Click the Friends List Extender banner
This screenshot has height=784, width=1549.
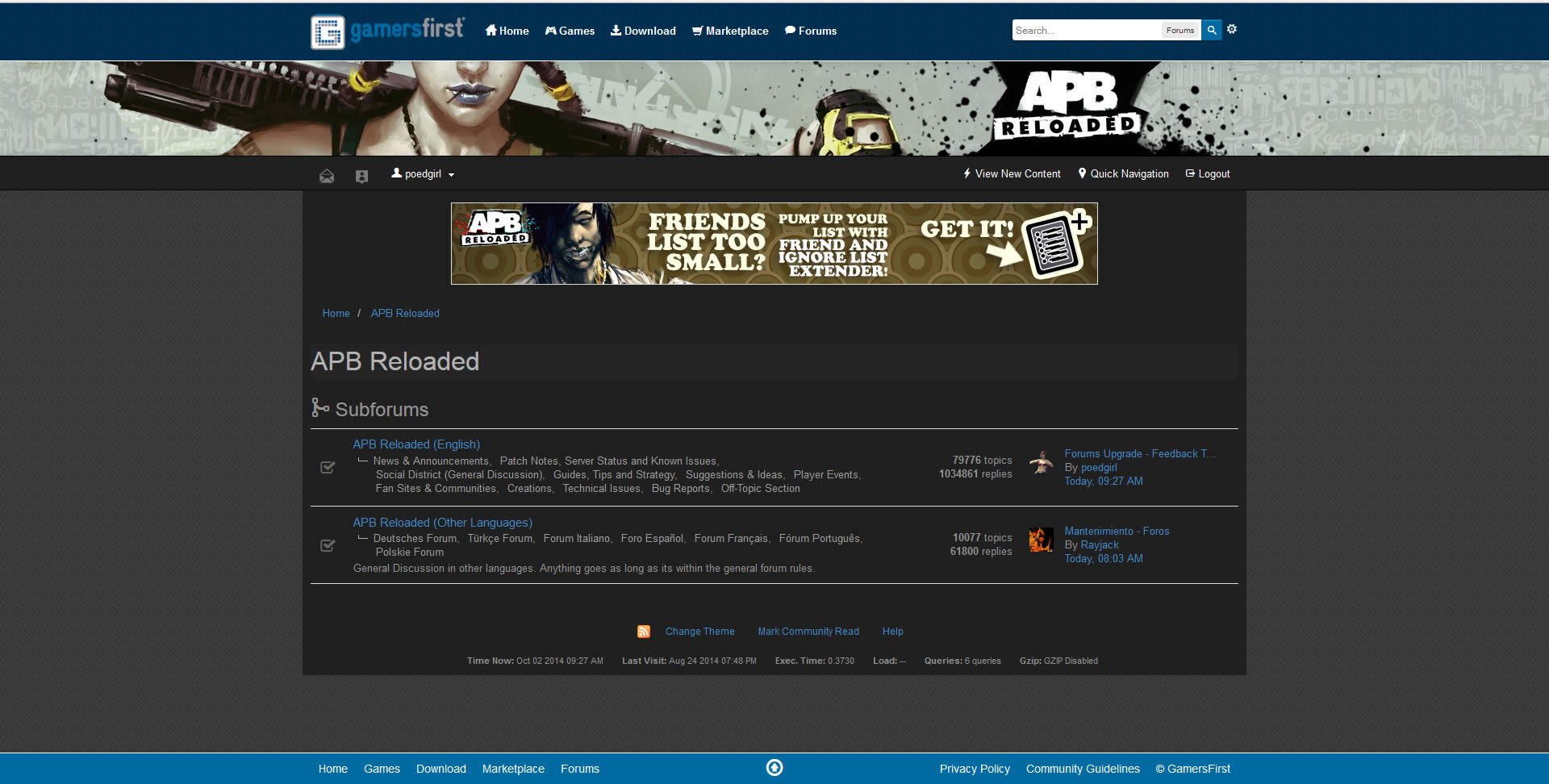[774, 243]
